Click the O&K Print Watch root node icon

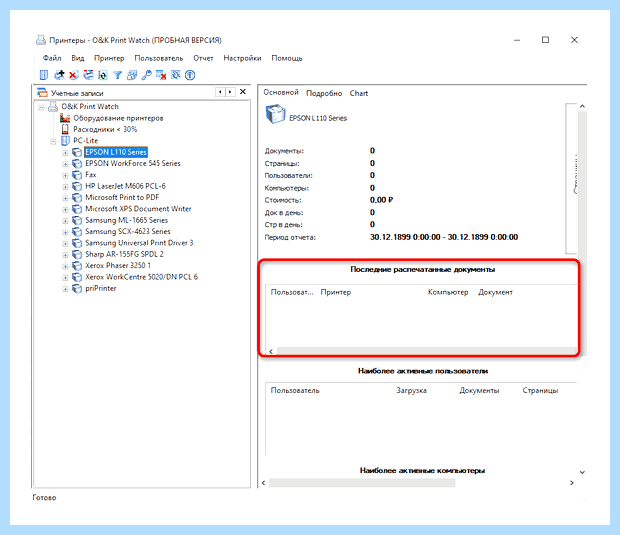click(x=53, y=106)
